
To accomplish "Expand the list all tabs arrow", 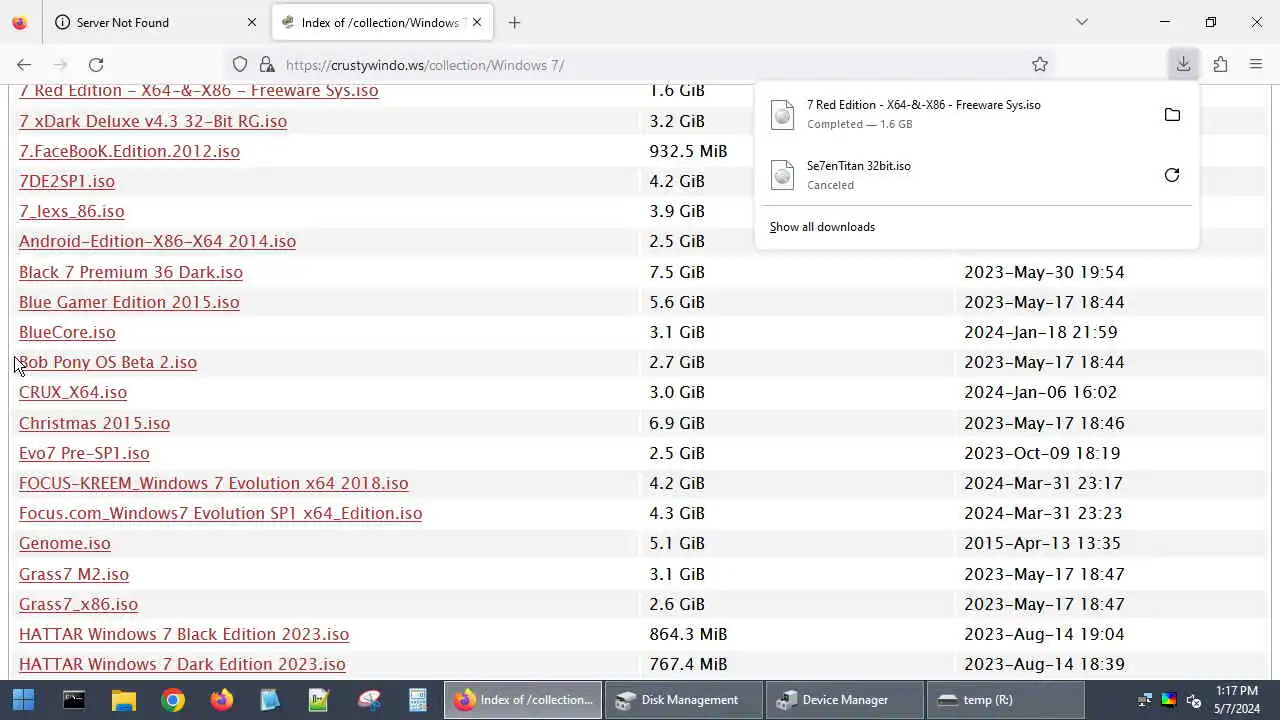I will [1082, 22].
